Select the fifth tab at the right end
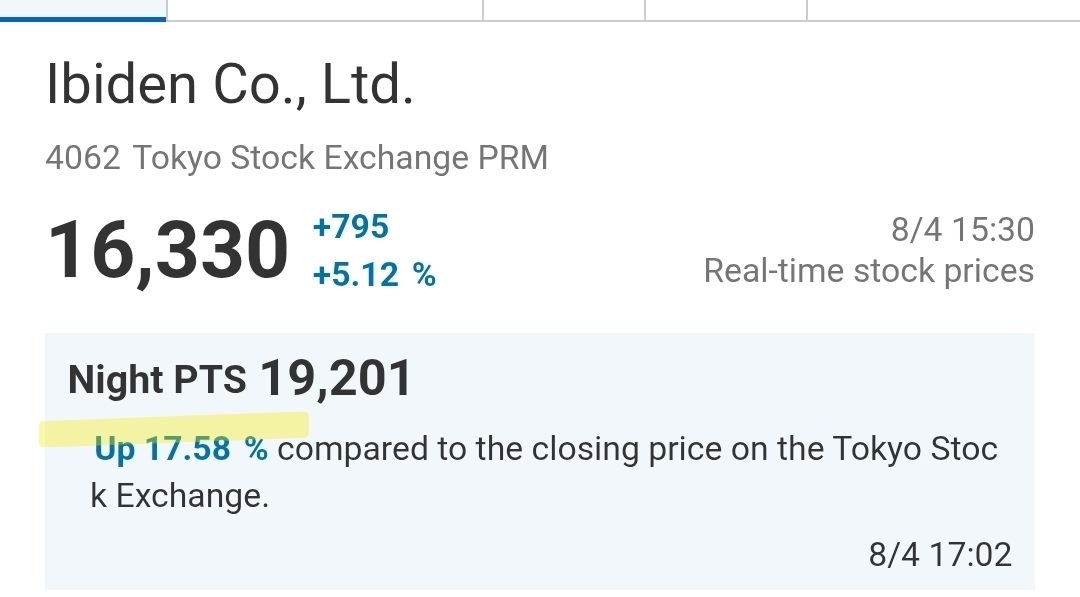Viewport: 1080px width, 597px height. coord(943,10)
